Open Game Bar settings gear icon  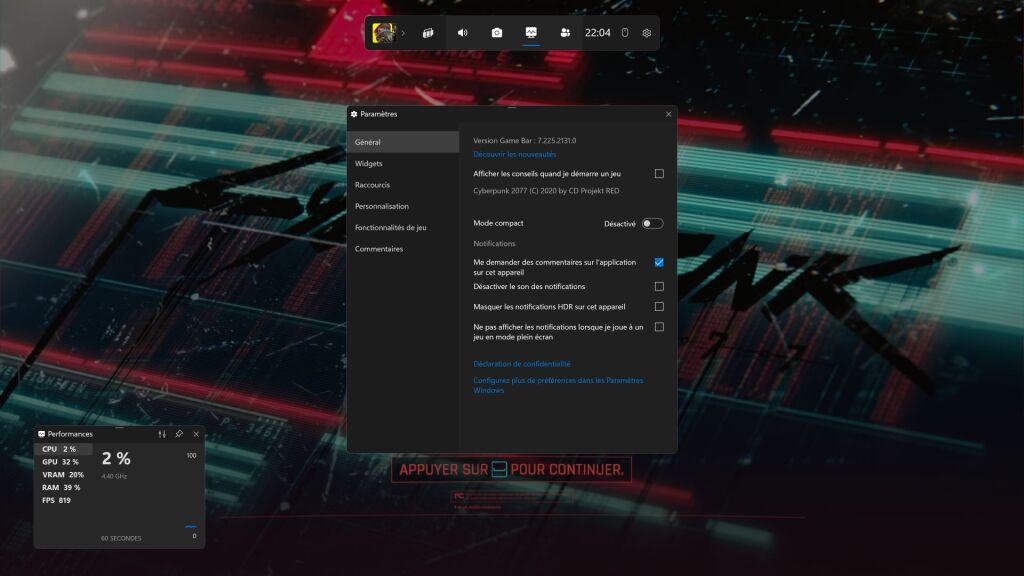[647, 33]
